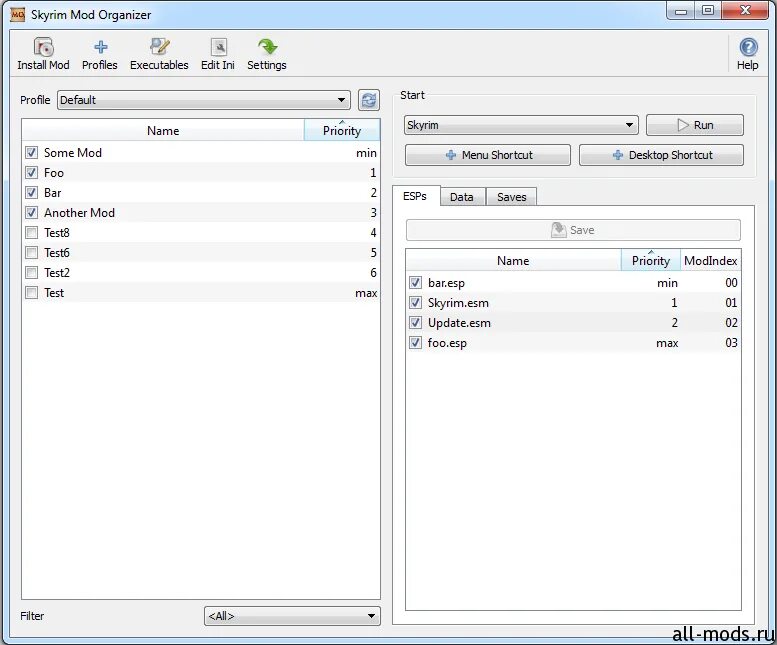Uncheck the bar.esp plugin
This screenshot has height=645, width=777.
[415, 282]
